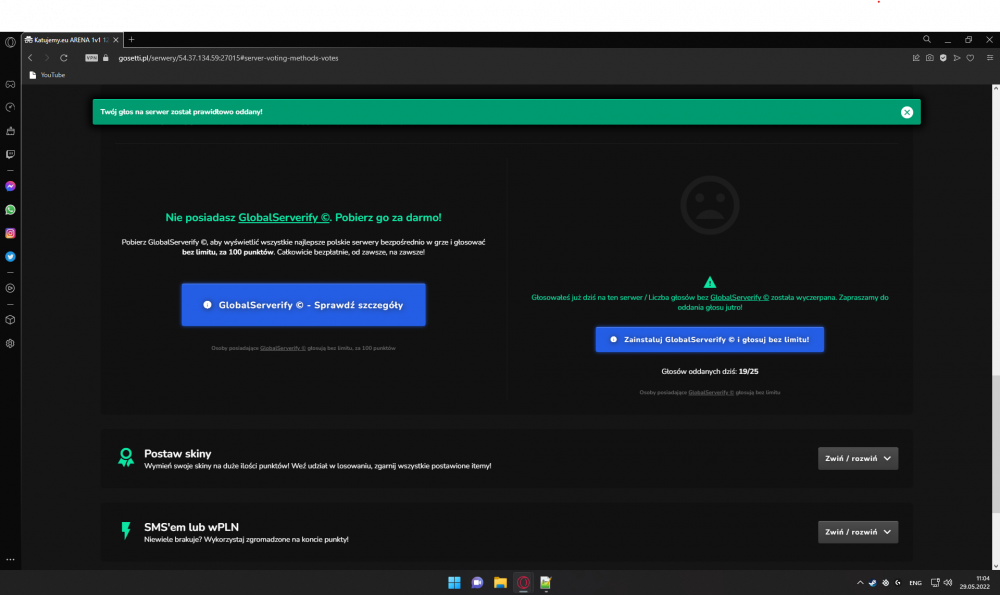
Task: Open the Opera menu logo in sidebar
Action: [x=10, y=43]
